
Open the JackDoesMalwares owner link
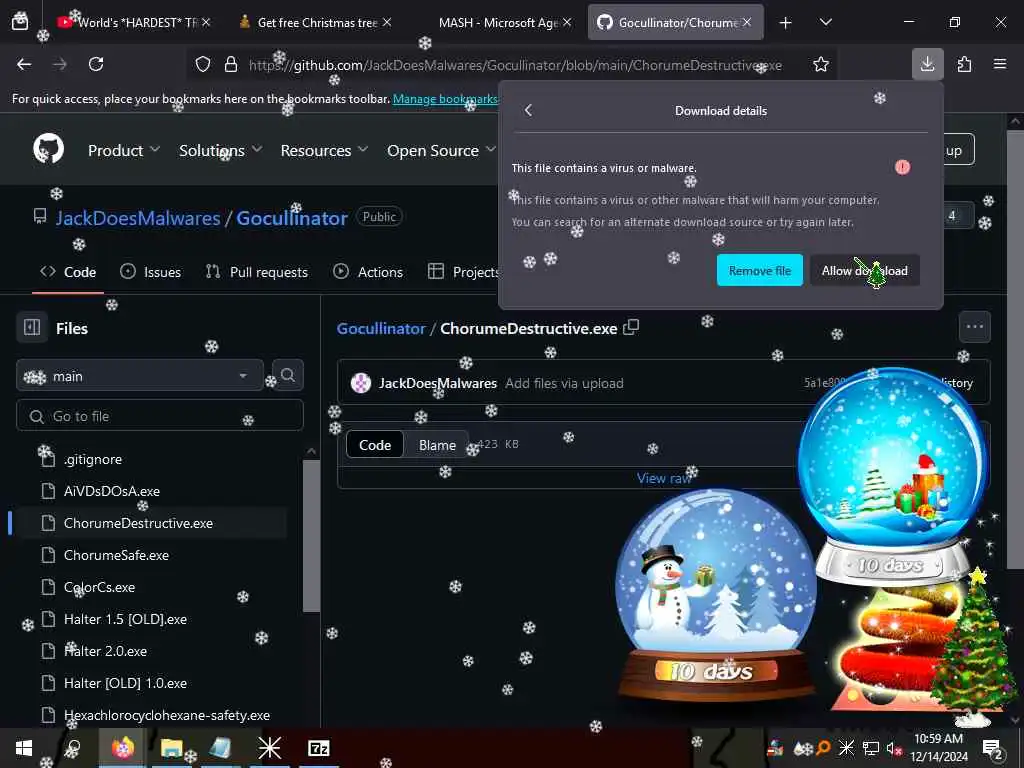click(x=138, y=217)
